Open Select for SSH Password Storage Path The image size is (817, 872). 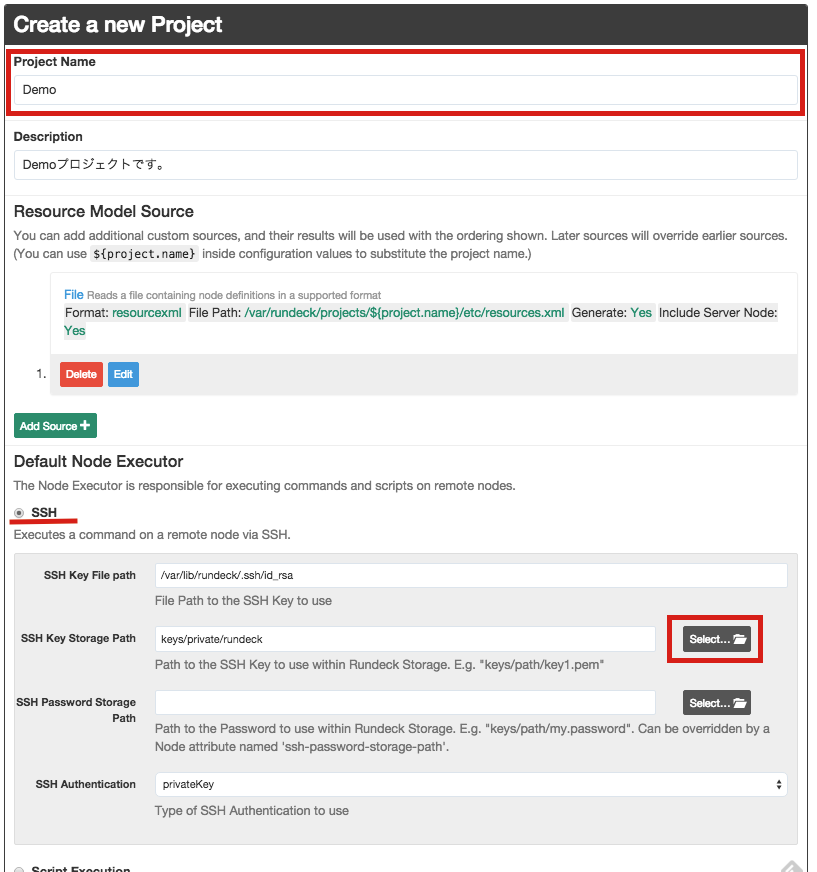pyautogui.click(x=716, y=702)
